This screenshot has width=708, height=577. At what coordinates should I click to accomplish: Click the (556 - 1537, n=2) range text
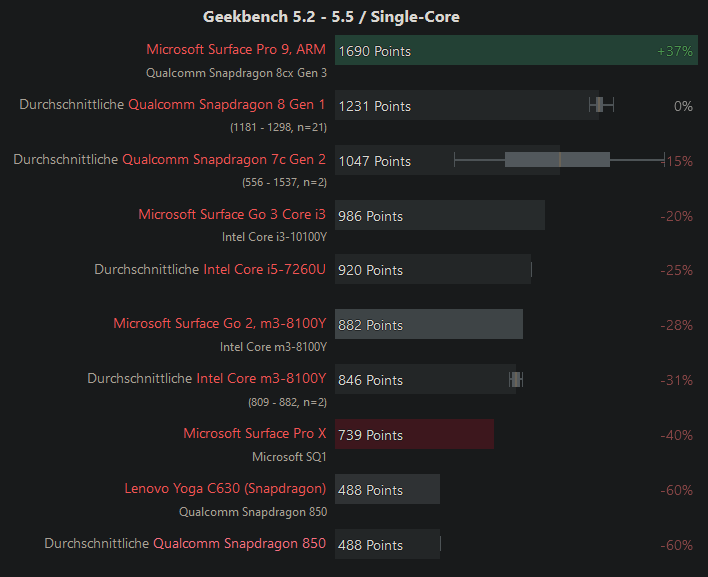284,182
